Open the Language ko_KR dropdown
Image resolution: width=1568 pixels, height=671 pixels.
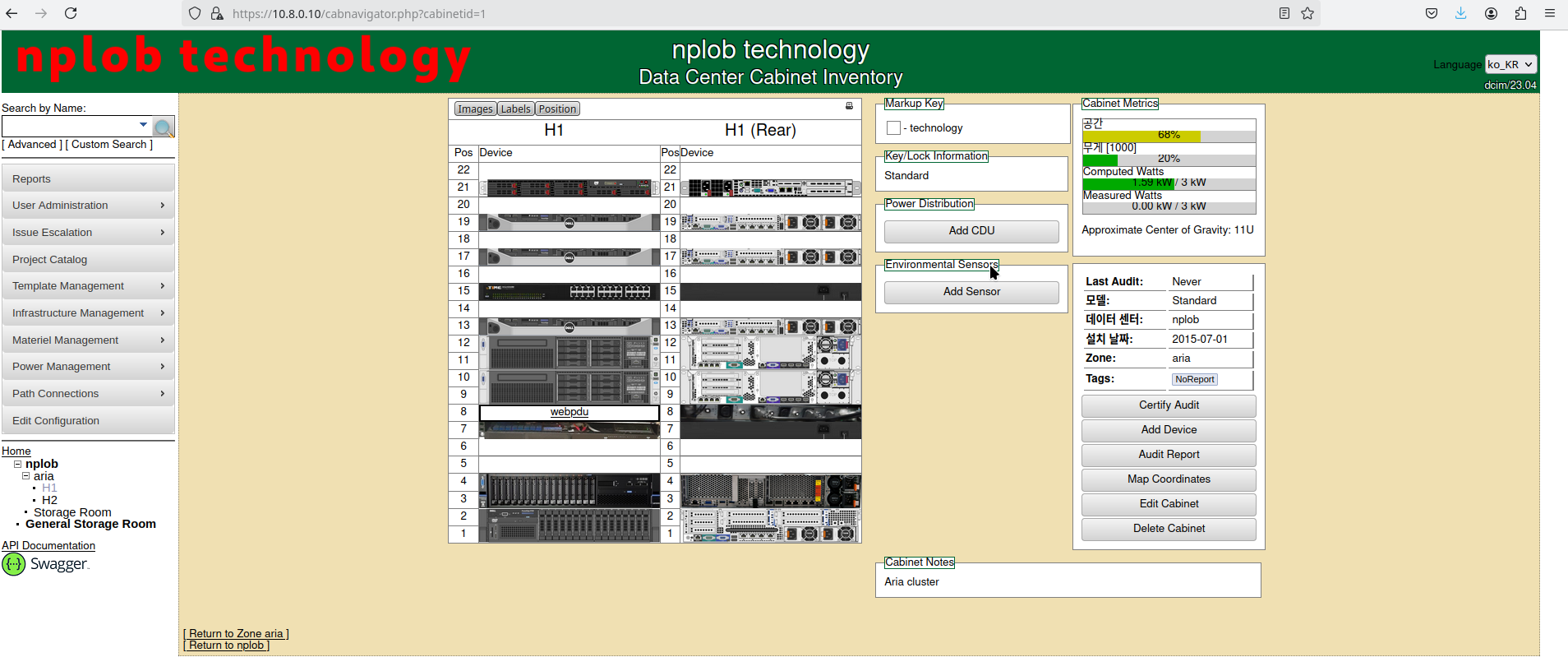tap(1510, 64)
